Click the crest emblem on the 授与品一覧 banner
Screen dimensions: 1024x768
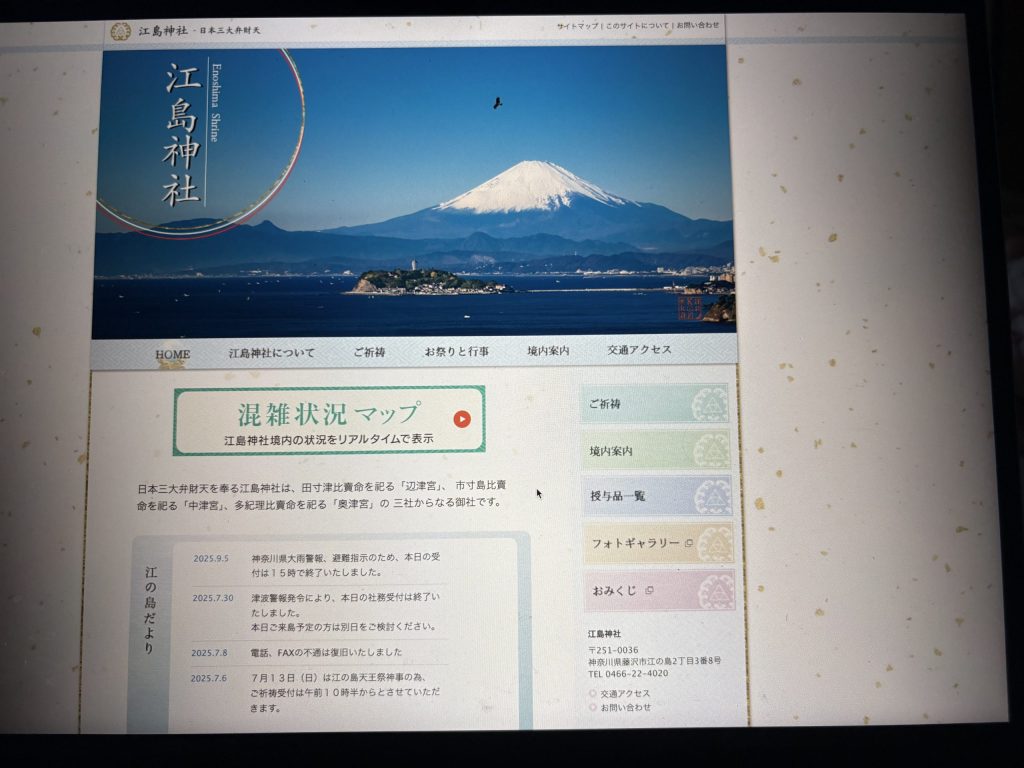[x=712, y=497]
